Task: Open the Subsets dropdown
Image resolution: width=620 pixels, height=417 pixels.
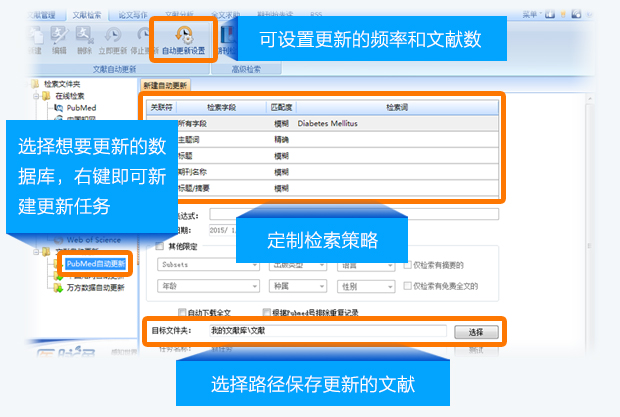Action: click(x=208, y=264)
